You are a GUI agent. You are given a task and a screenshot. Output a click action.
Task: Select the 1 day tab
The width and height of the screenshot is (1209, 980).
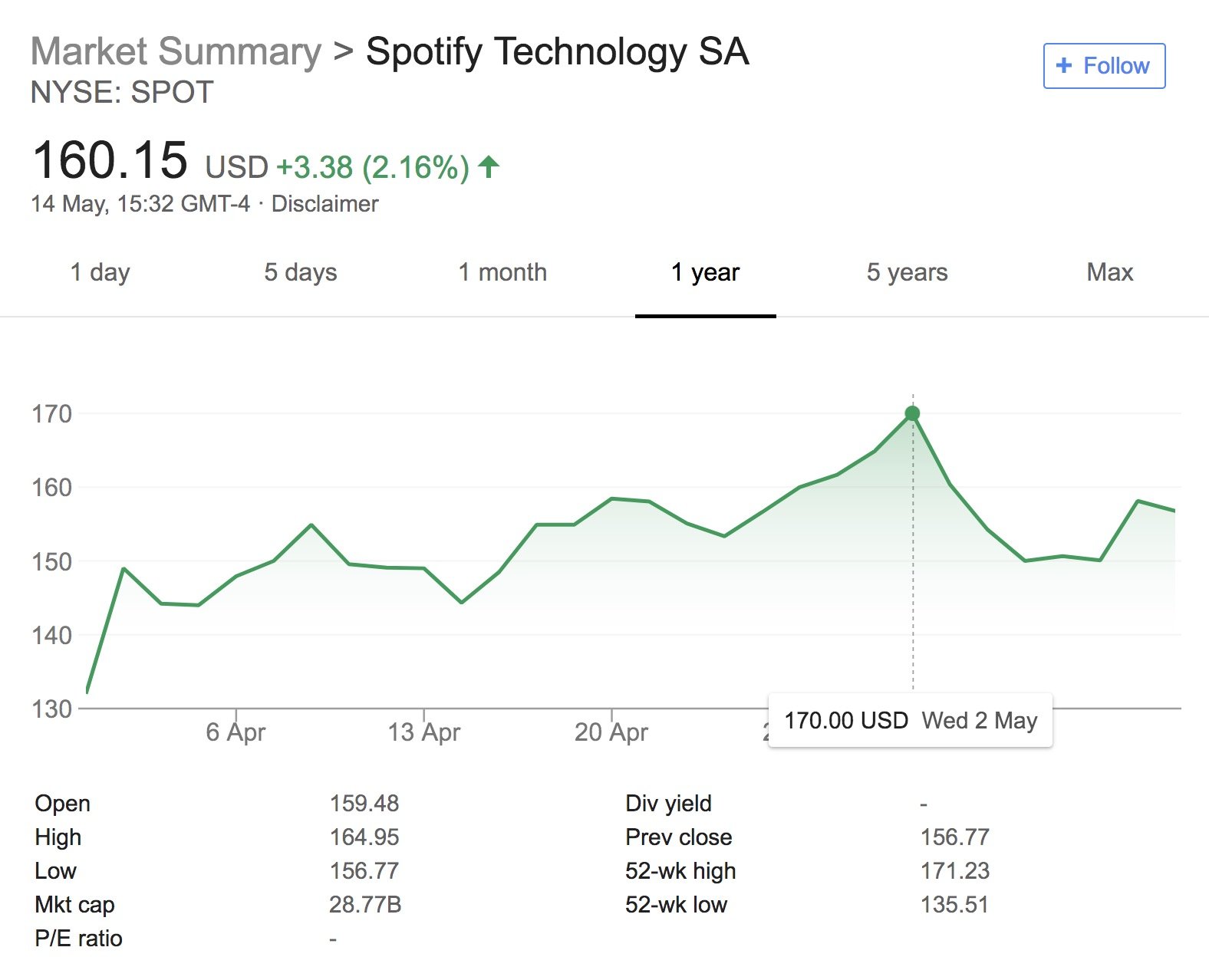[x=100, y=272]
